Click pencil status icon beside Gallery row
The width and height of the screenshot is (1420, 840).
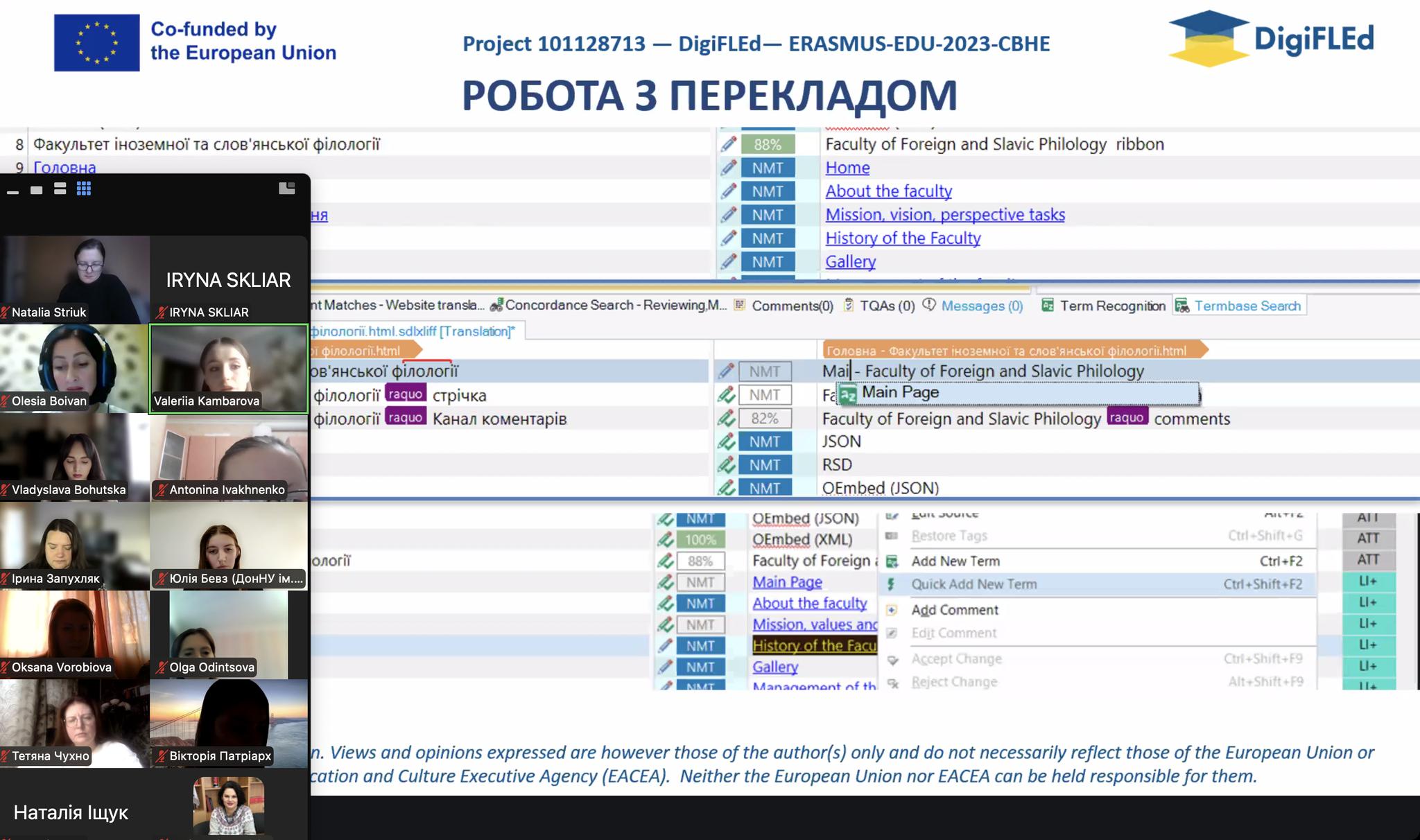pos(728,261)
